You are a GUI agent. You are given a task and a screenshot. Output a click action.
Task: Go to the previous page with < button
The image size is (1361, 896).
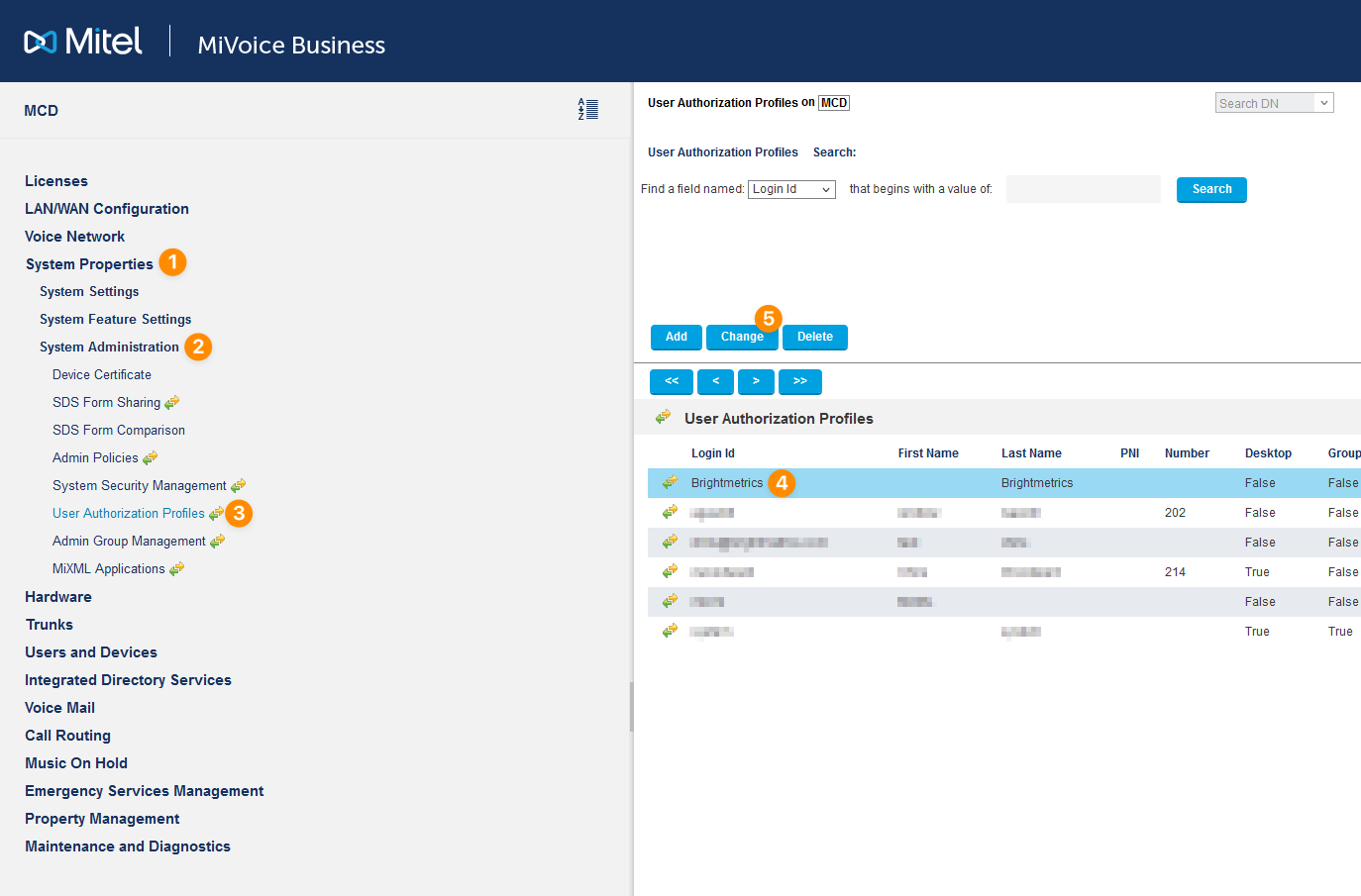click(715, 381)
